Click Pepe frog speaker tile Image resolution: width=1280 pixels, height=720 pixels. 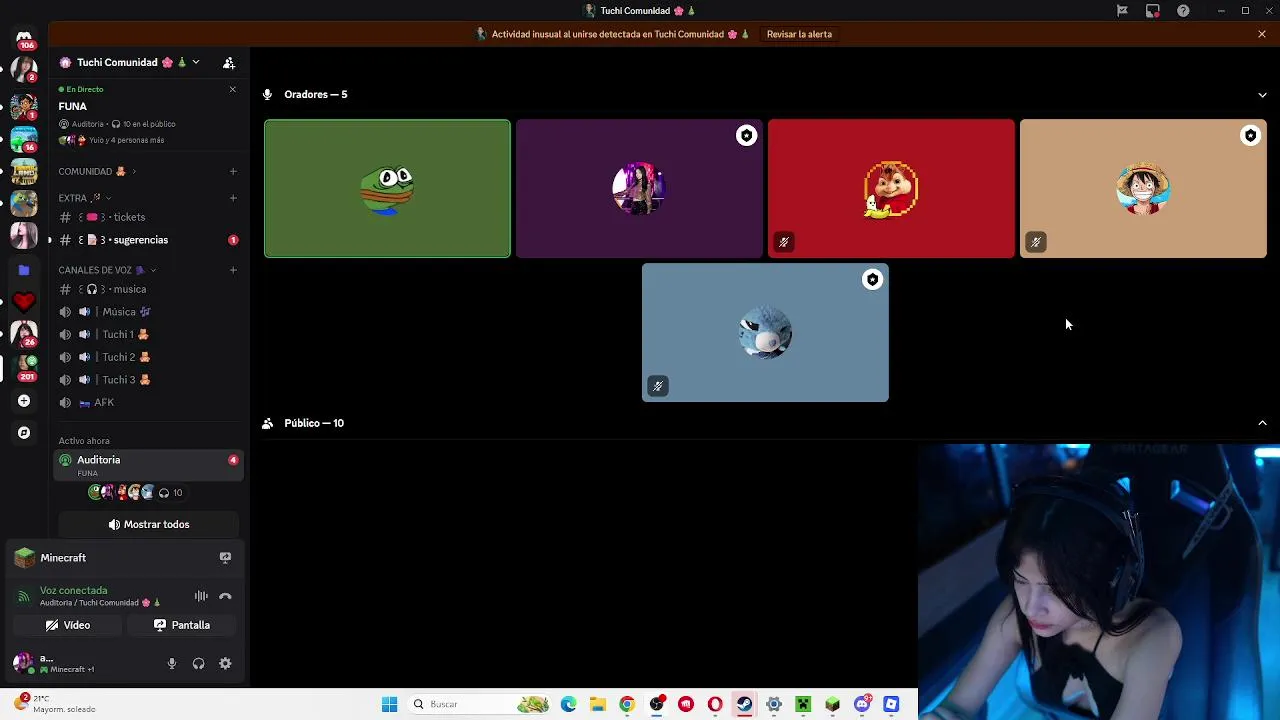coord(387,188)
